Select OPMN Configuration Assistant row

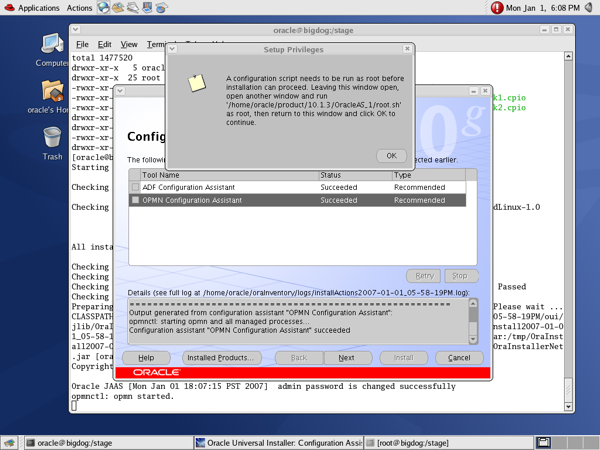pos(298,200)
